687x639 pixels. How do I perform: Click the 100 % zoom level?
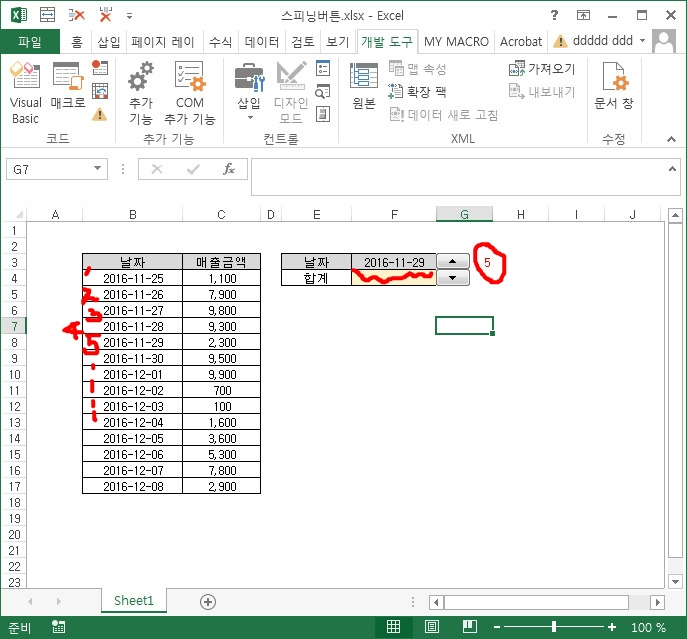coord(648,628)
